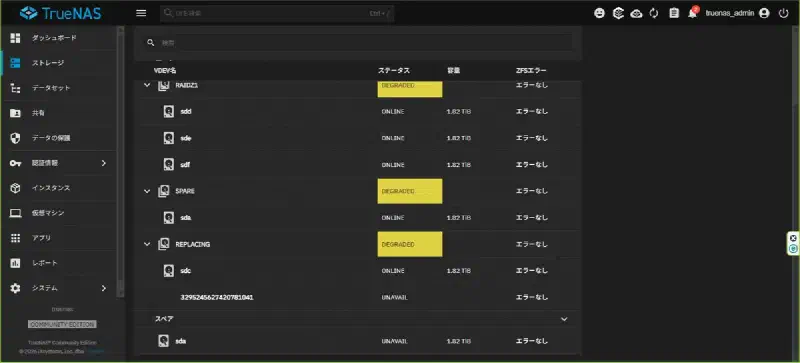Select the sdf disk row
The image size is (800, 363).
[x=358, y=164]
